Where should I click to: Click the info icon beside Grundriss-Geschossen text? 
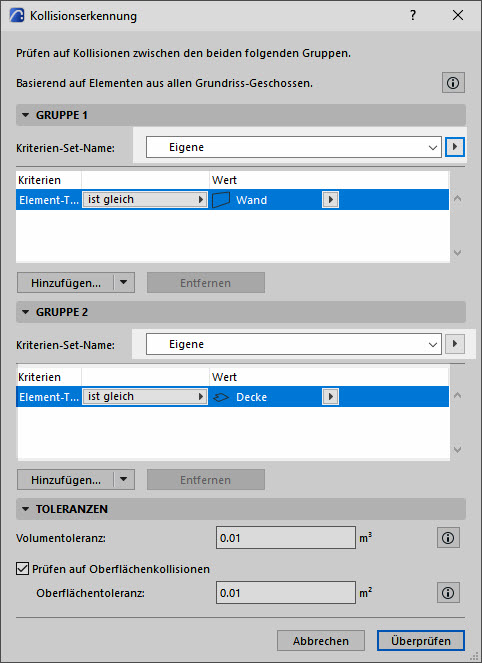coord(453,83)
